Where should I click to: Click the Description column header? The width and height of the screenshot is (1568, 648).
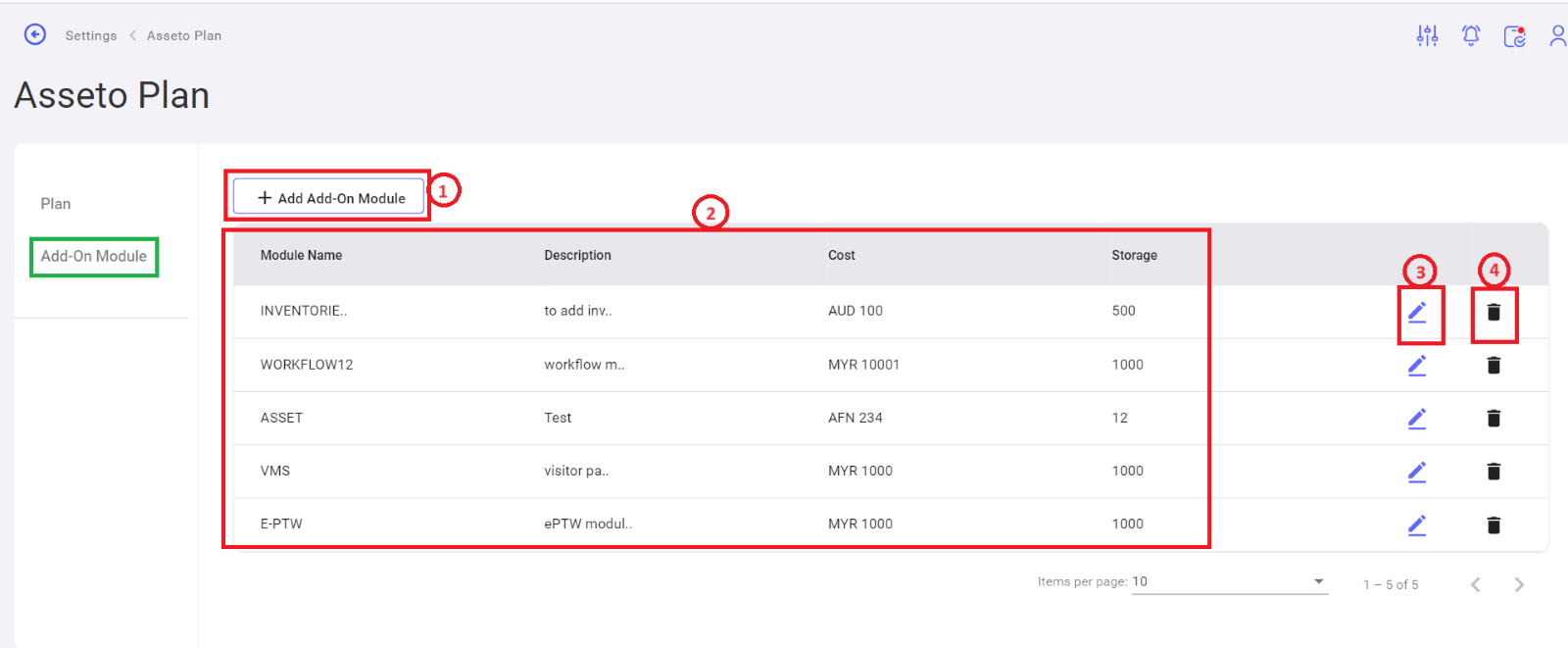[x=577, y=255]
